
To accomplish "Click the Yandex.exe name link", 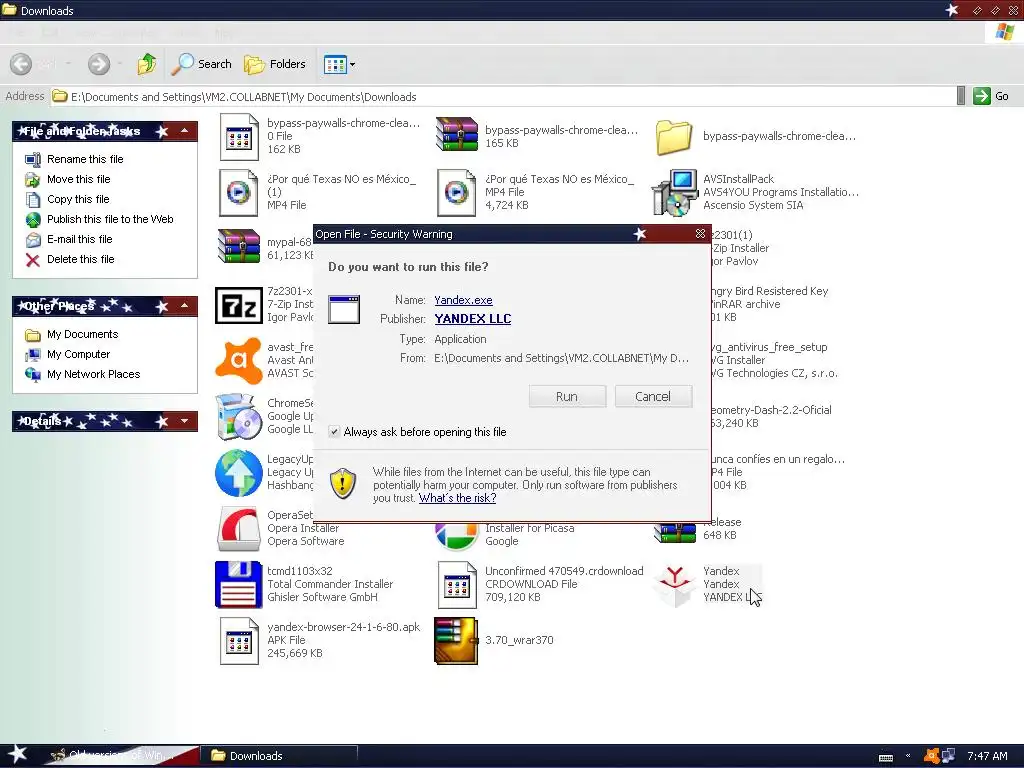I will [463, 300].
